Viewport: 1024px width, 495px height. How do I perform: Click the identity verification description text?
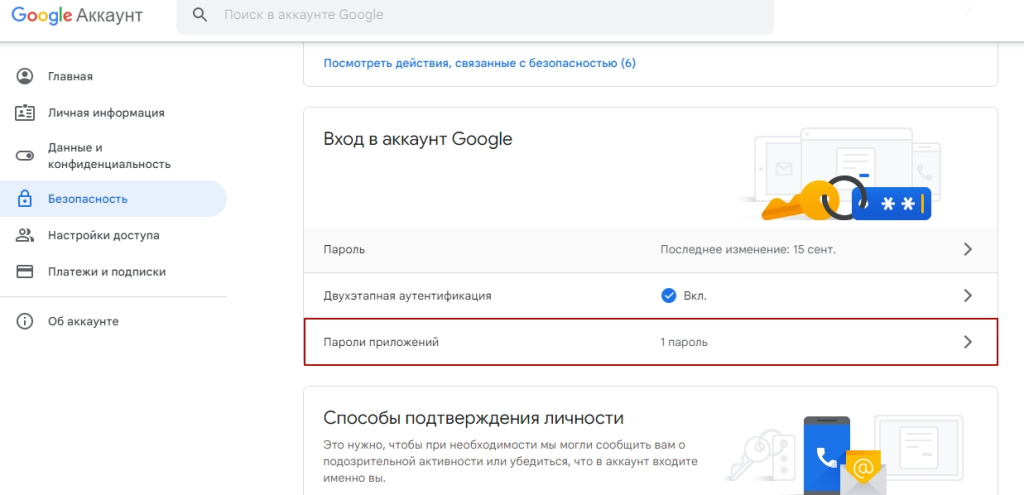coord(511,462)
